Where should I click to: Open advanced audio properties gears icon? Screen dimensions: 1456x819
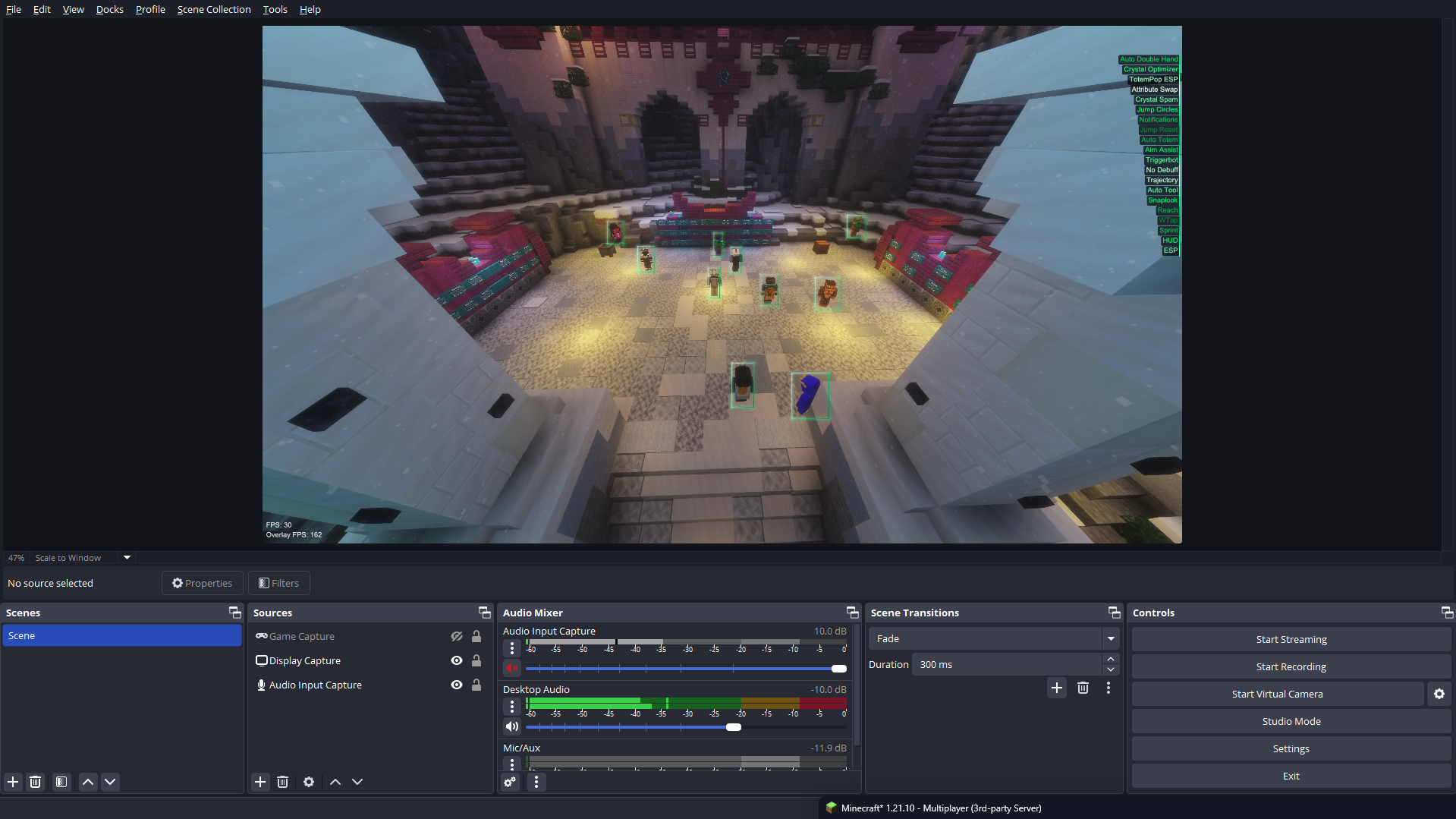click(510, 782)
